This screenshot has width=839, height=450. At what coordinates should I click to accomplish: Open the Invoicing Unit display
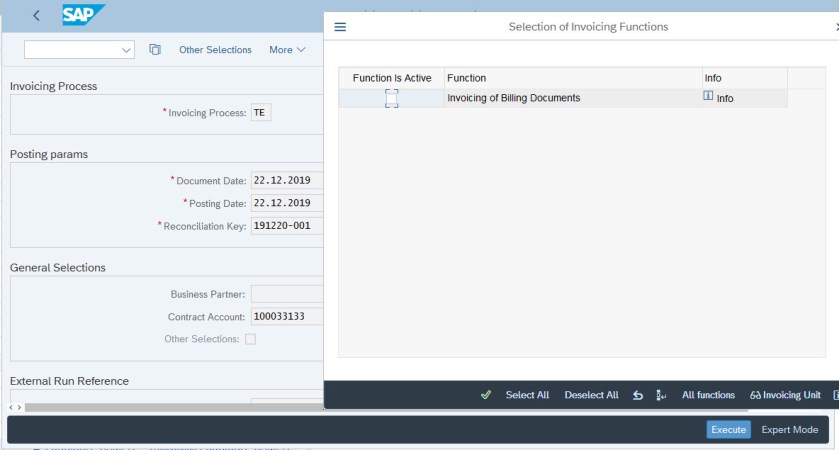pyautogui.click(x=785, y=395)
